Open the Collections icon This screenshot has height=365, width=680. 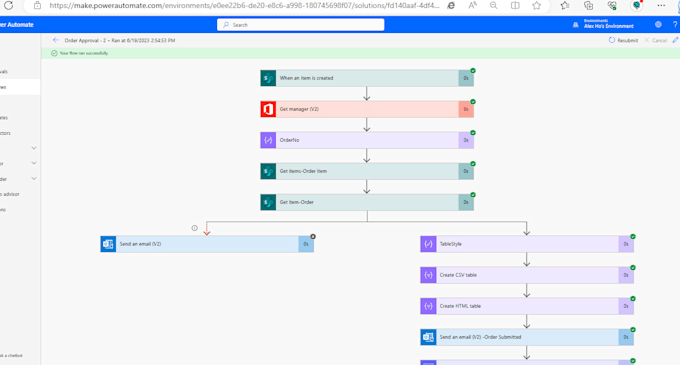(x=588, y=6)
